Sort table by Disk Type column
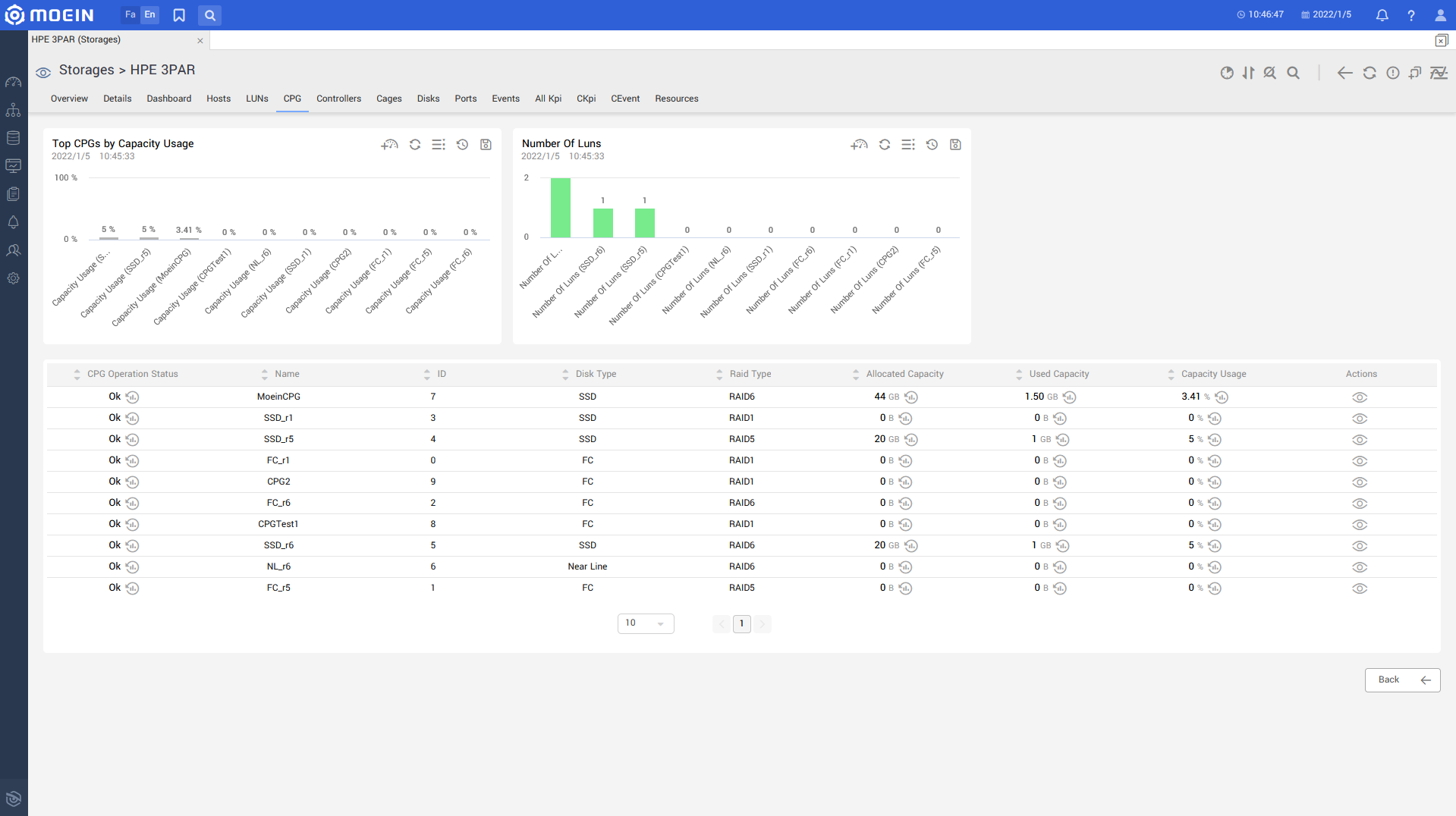Viewport: 1456px width, 816px height. point(565,375)
